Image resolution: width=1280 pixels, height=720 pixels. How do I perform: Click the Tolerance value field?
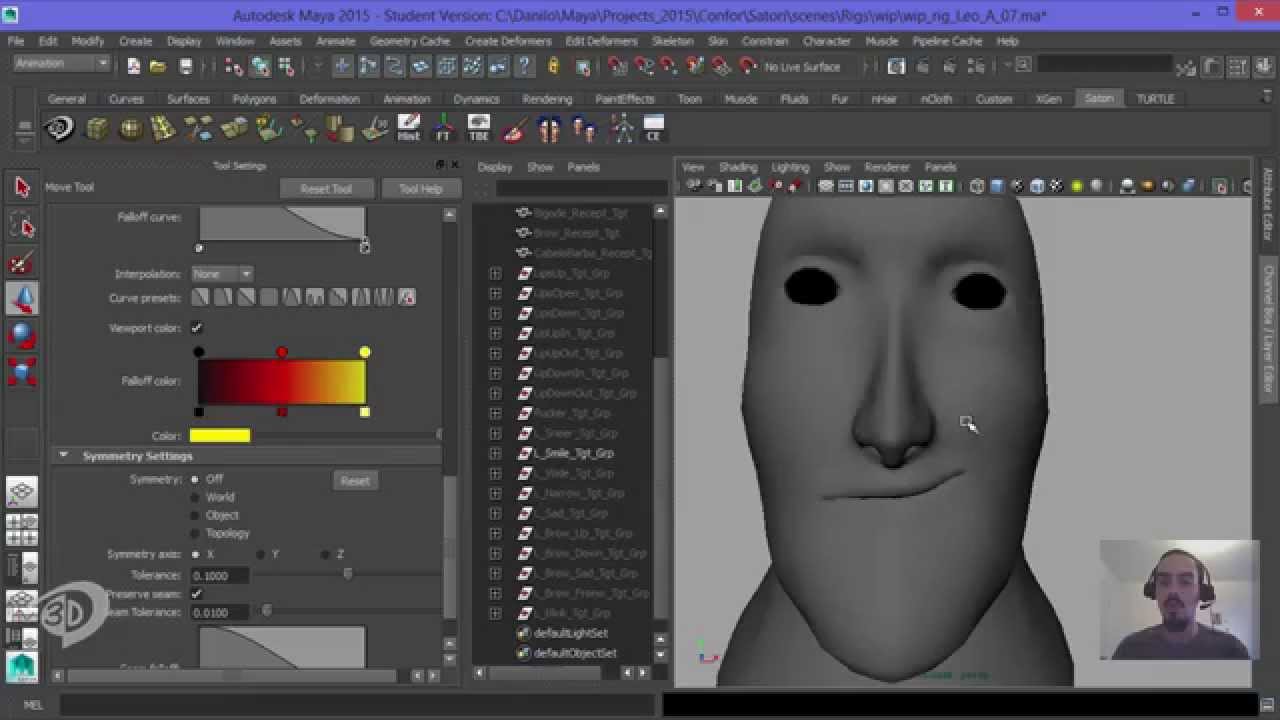point(219,575)
